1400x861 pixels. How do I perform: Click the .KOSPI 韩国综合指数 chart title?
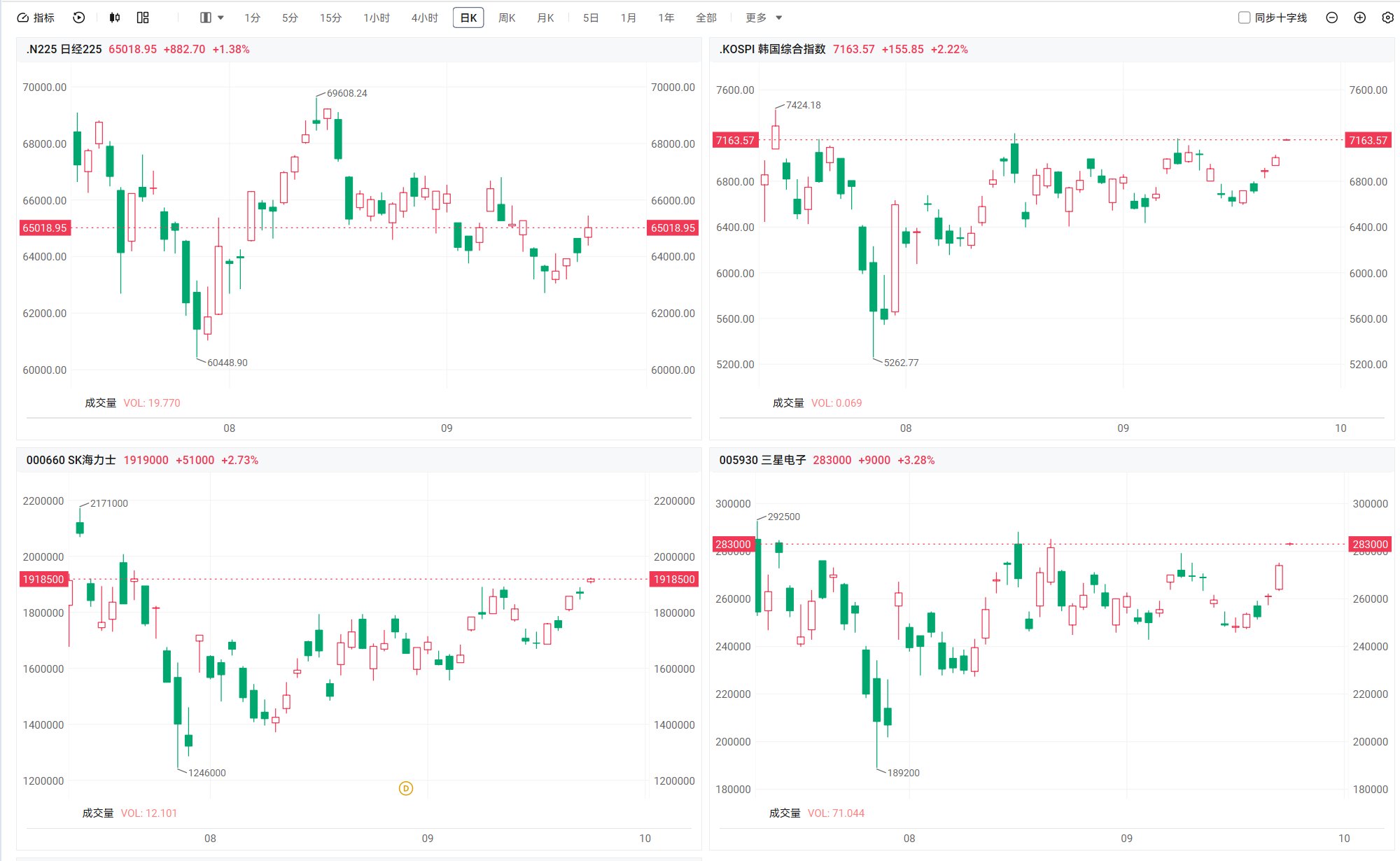(772, 49)
